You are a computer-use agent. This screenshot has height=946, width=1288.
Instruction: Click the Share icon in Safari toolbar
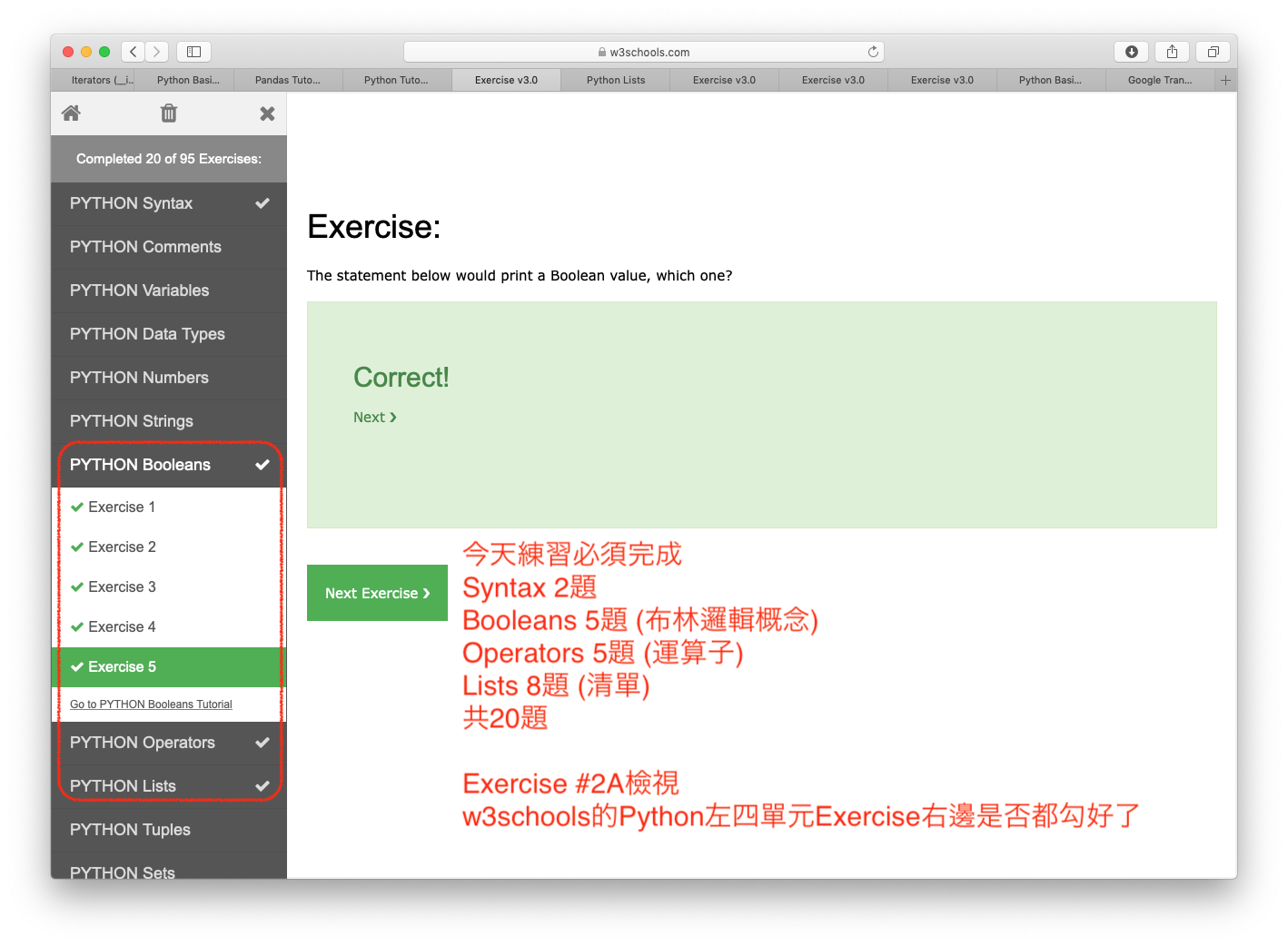tap(1172, 52)
